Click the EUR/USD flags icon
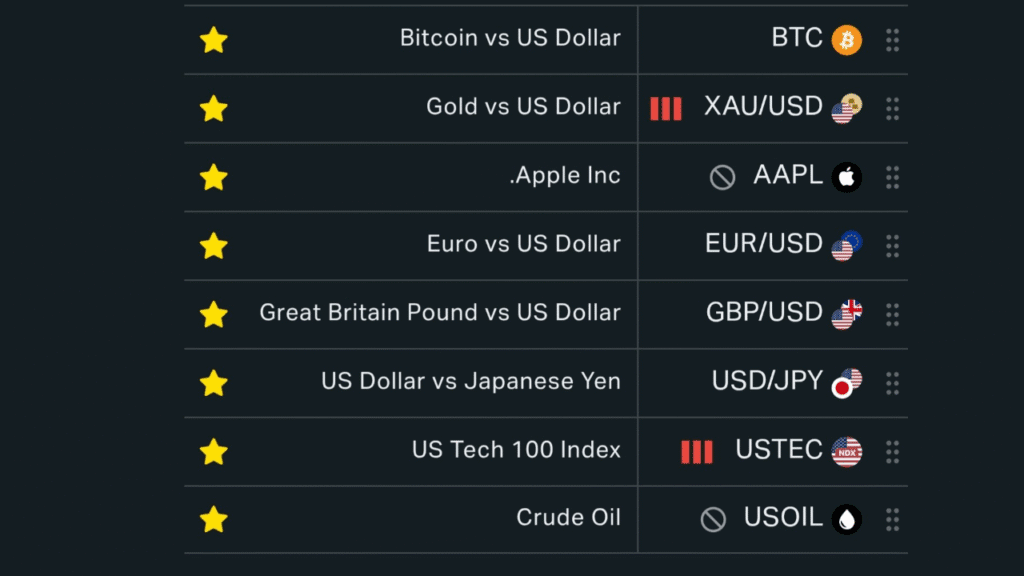Viewport: 1024px width, 576px height. pyautogui.click(x=846, y=246)
